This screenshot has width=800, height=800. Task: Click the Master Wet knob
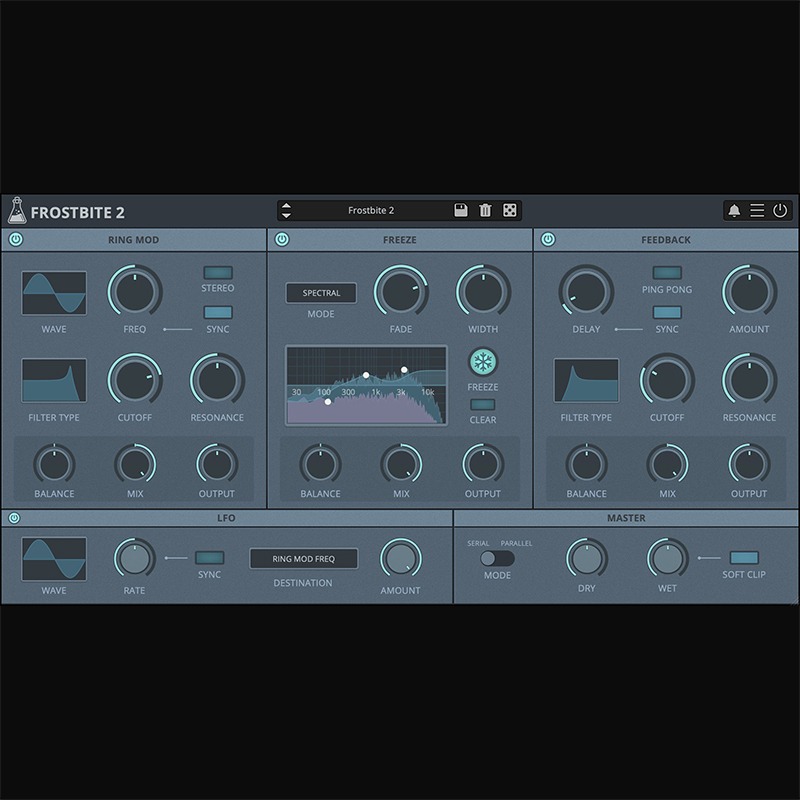tap(667, 558)
